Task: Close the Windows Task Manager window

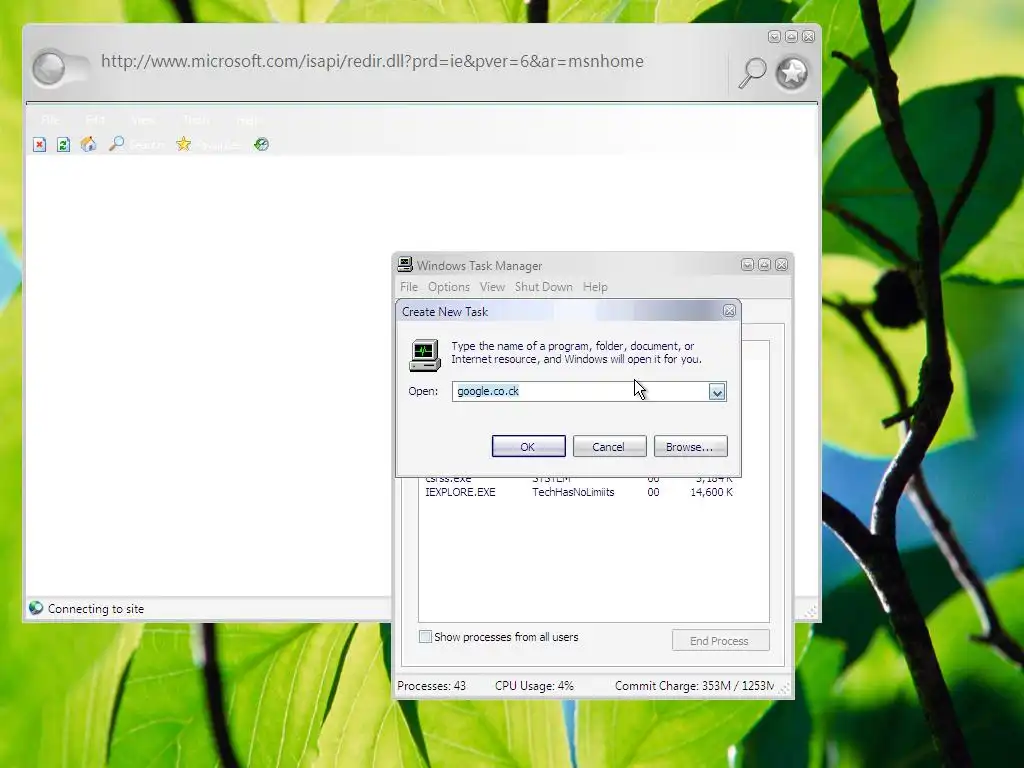Action: pyautogui.click(x=781, y=264)
